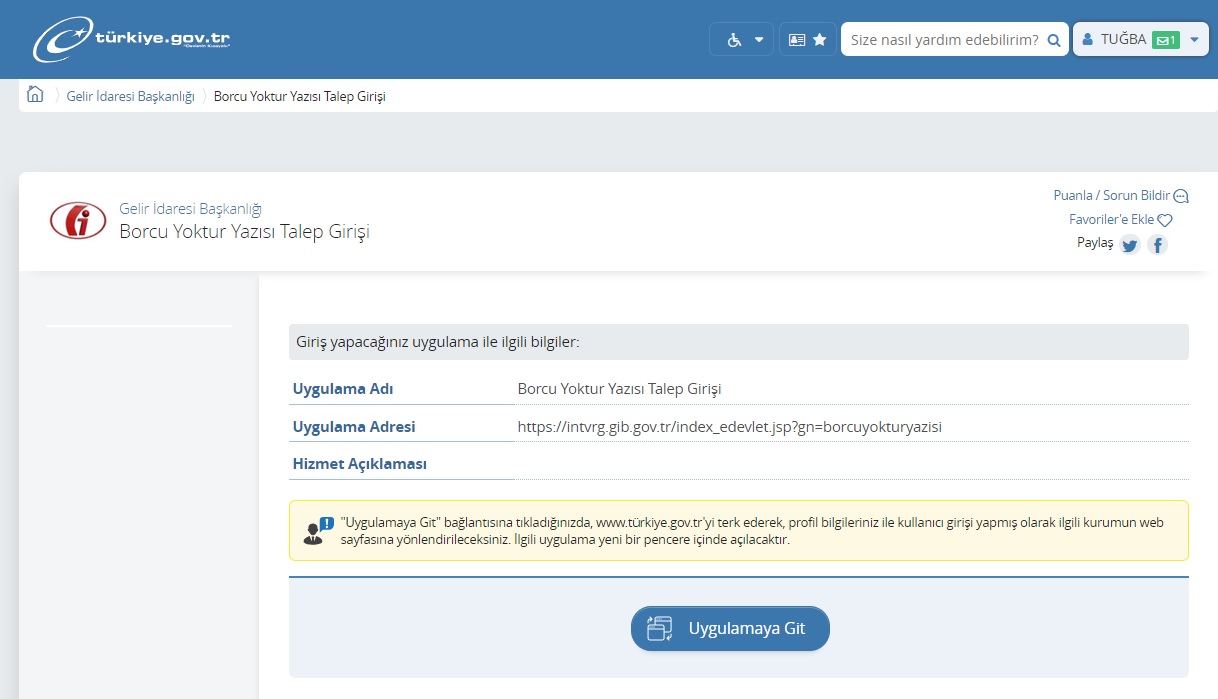Screen dimensions: 1218x699
Task: Click the page title Borcu Yoktur Yazısı Talep Girişi
Action: (x=244, y=232)
